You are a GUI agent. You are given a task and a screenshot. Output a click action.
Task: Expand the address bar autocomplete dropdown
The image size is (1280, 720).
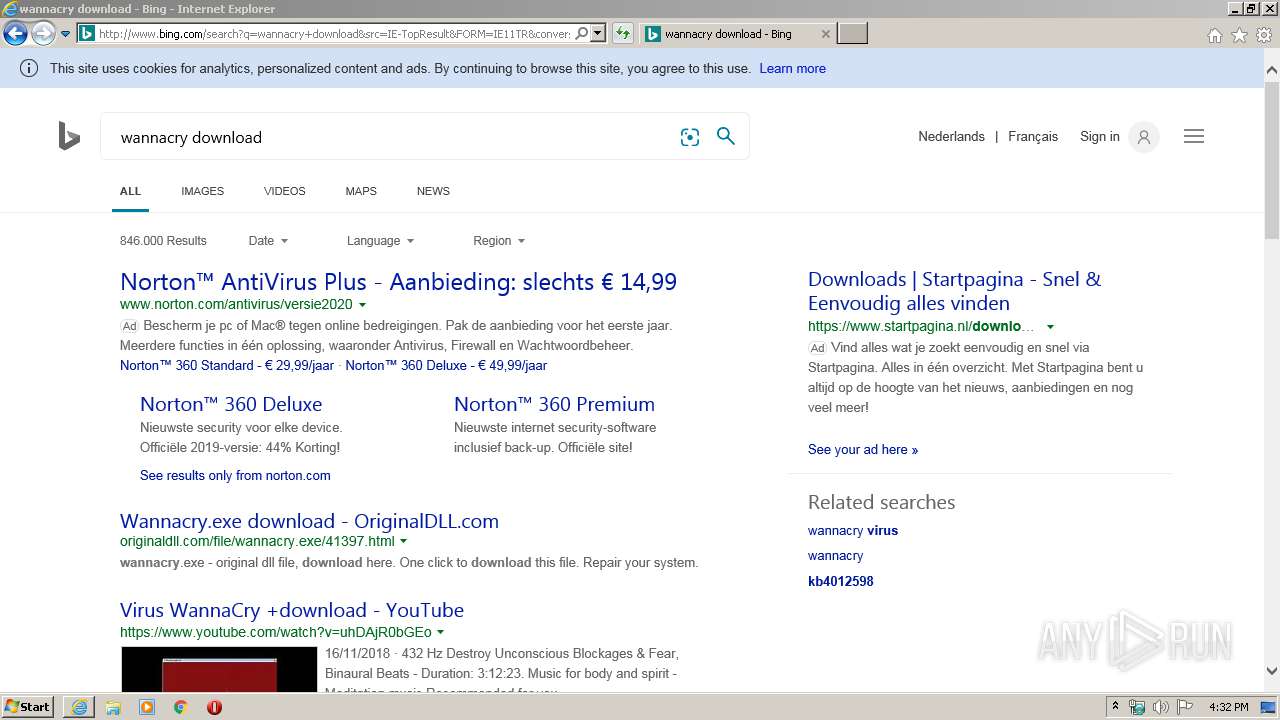[598, 34]
